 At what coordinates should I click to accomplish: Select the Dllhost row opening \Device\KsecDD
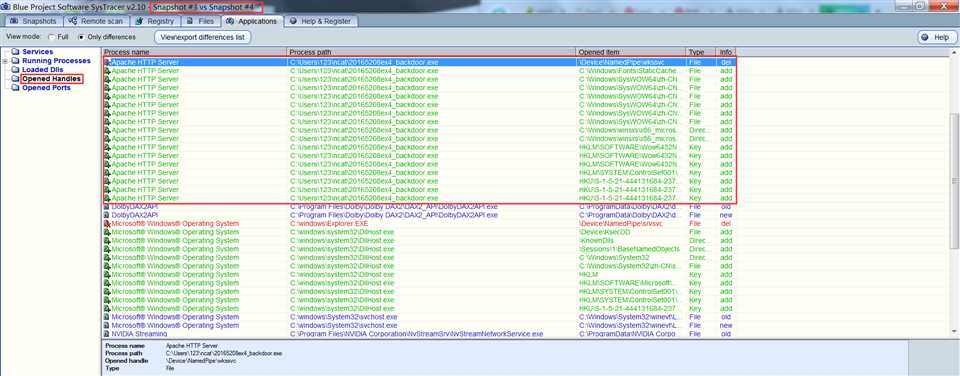click(419, 233)
